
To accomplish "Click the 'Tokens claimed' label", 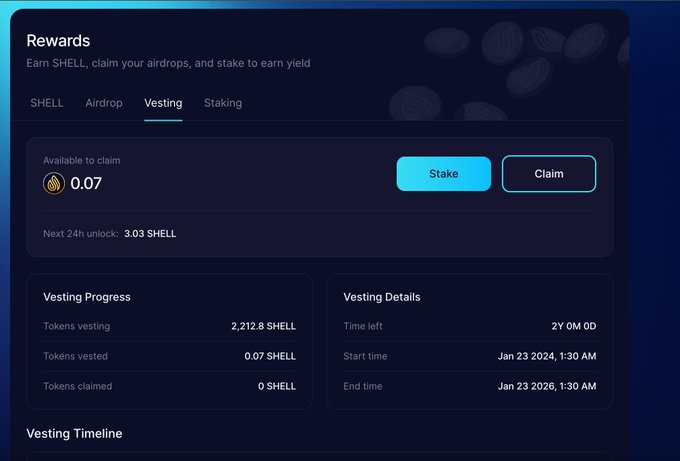I will pos(78,386).
